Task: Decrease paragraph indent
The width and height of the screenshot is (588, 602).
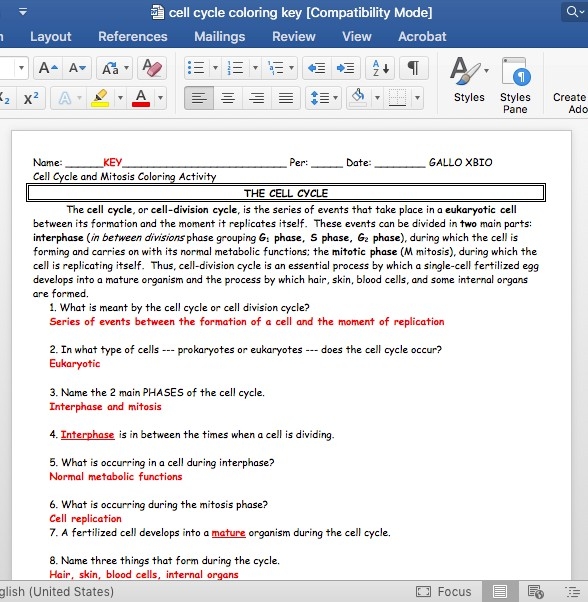Action: click(317, 68)
